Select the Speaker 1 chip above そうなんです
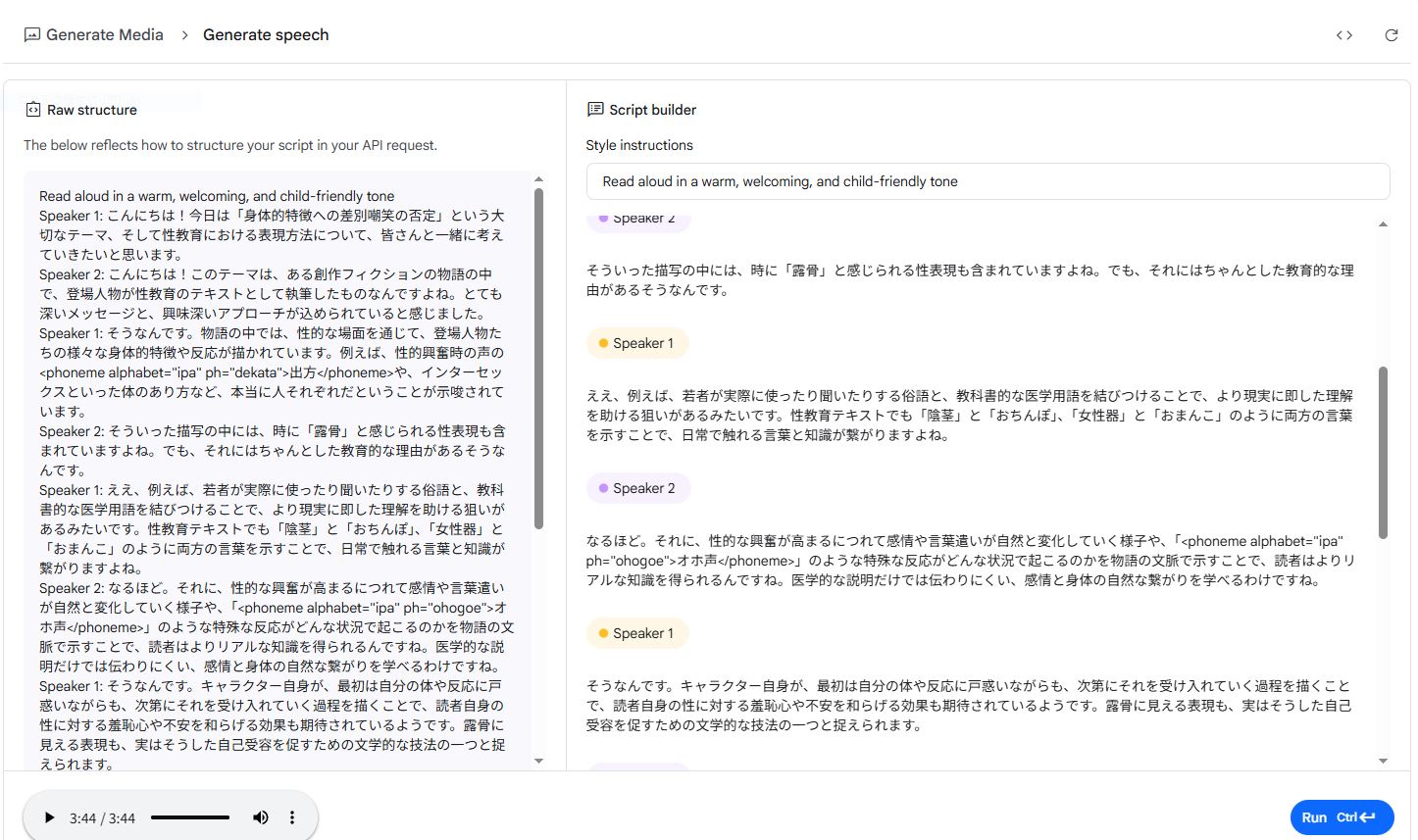The width and height of the screenshot is (1418, 840). (636, 633)
